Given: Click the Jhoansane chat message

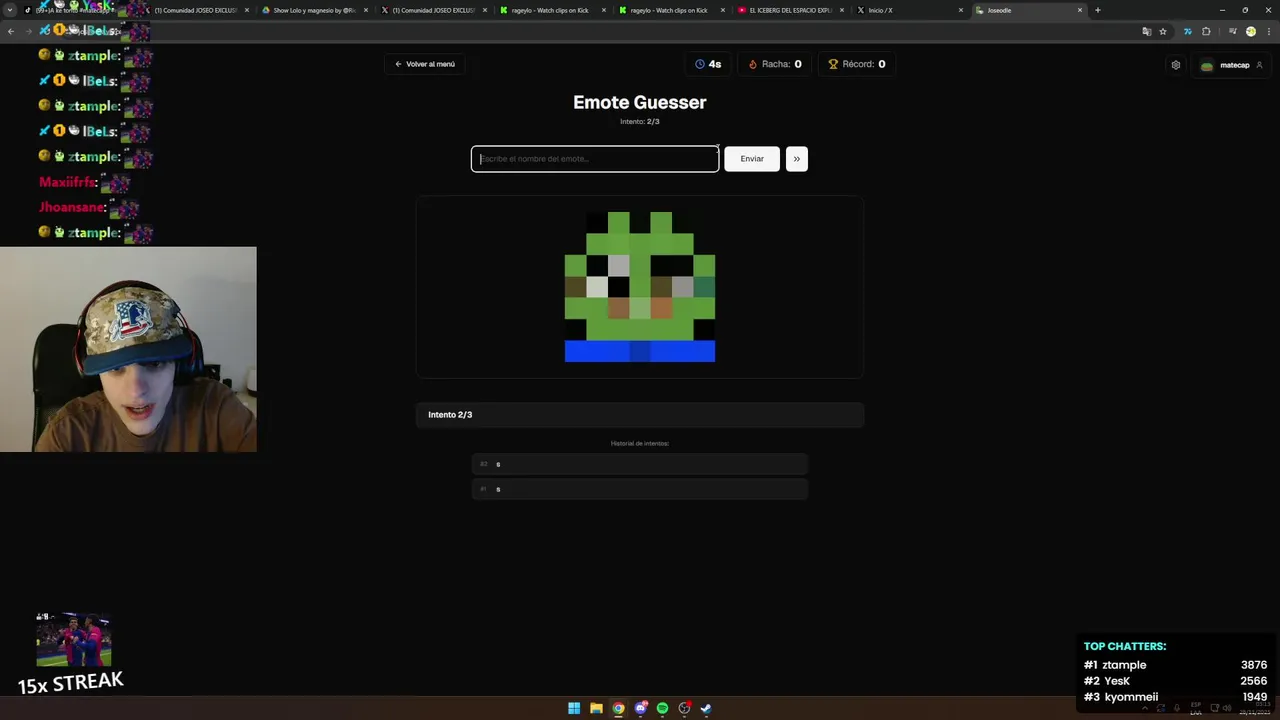Looking at the screenshot, I should tap(89, 207).
